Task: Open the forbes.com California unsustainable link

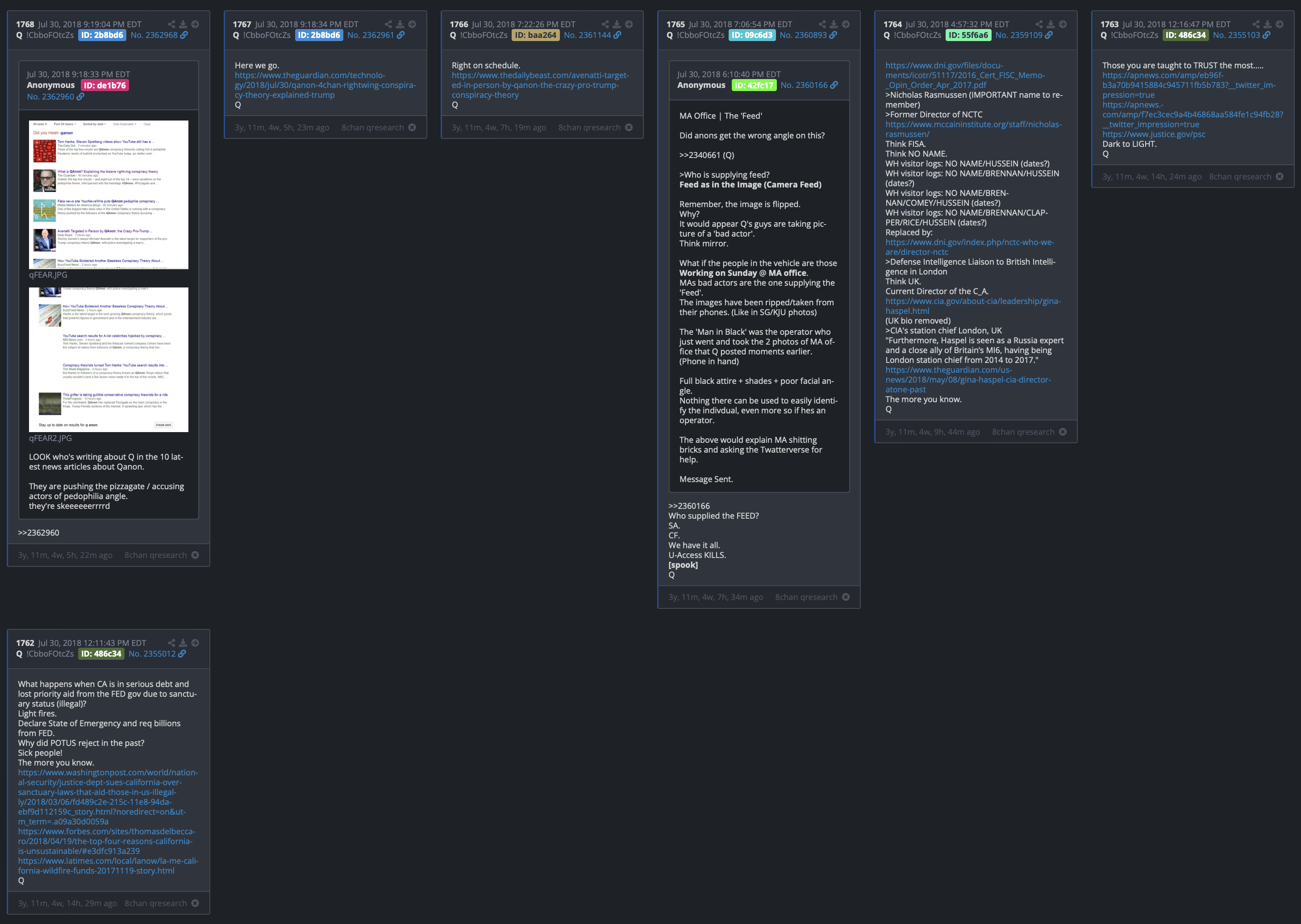Action: [106, 841]
